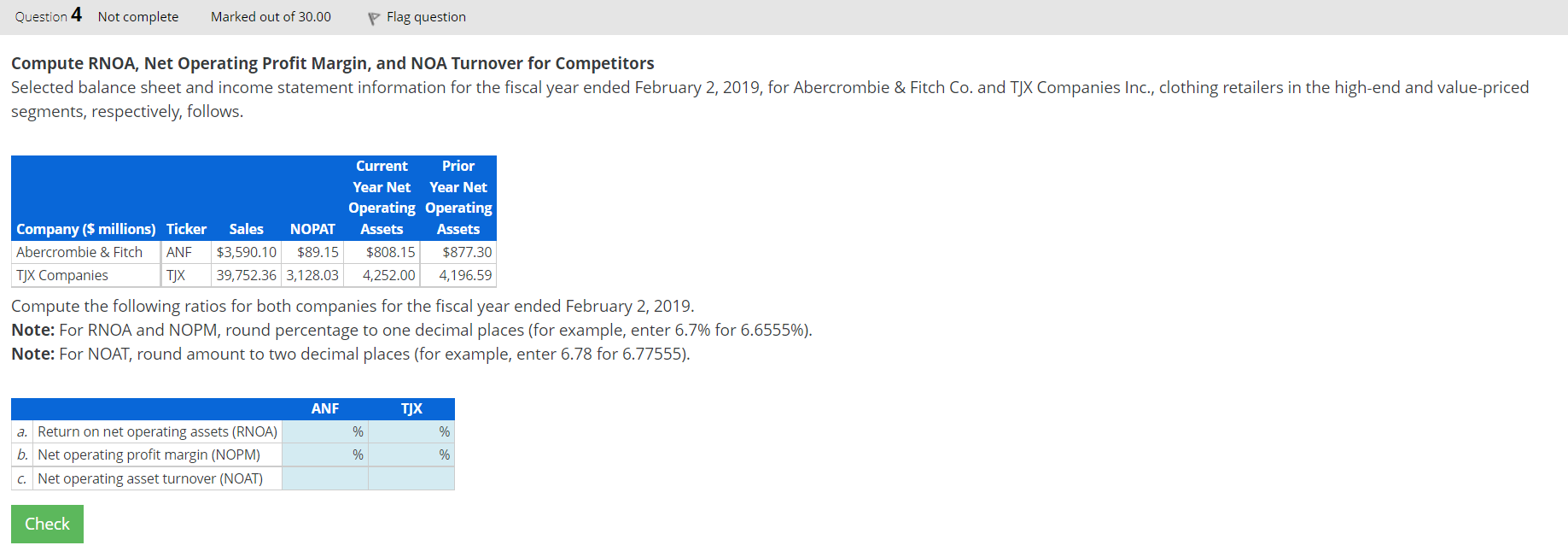Image resolution: width=1568 pixels, height=557 pixels.
Task: Click the flag icon beside Flag question
Action: tap(373, 16)
